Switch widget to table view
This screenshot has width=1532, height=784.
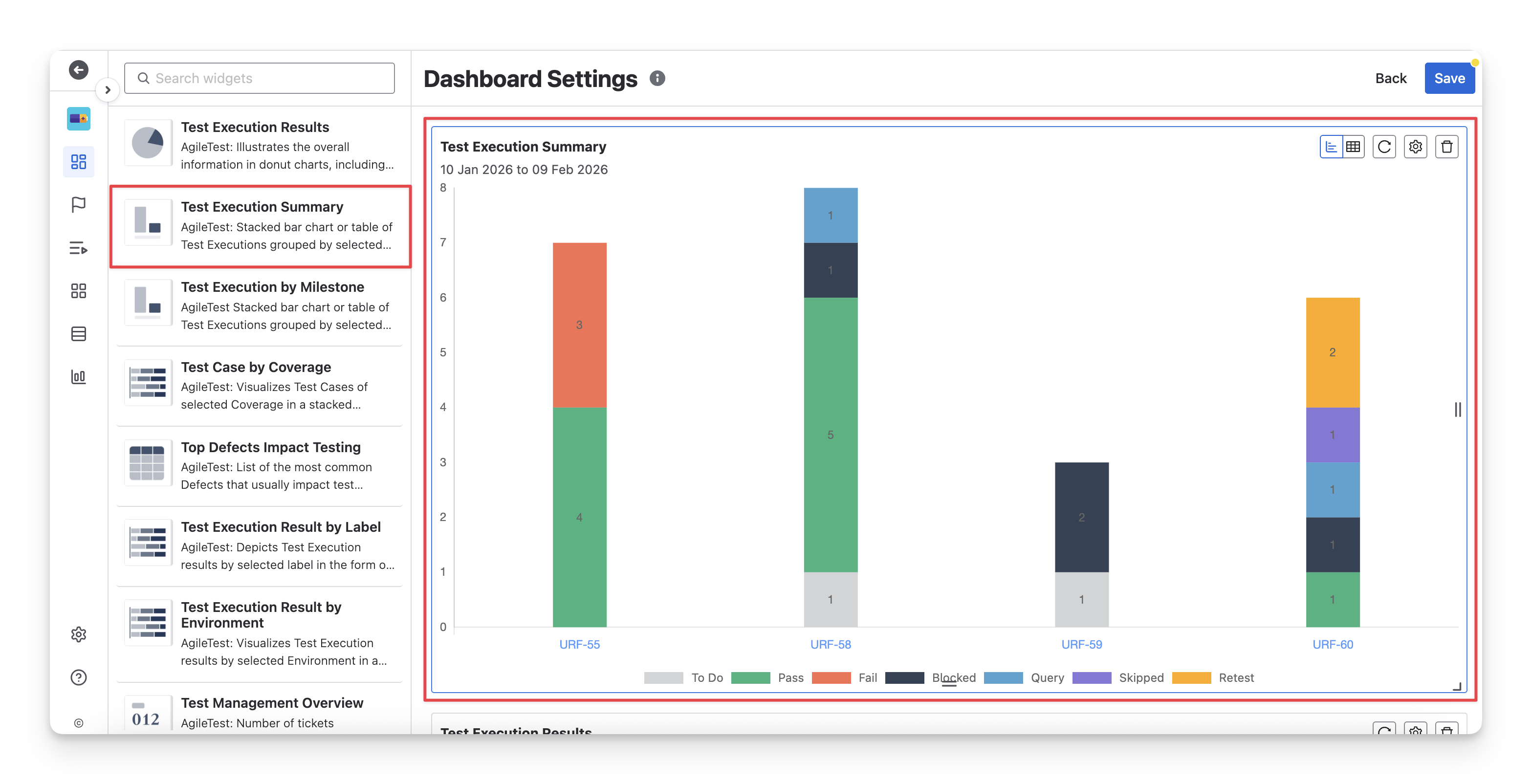tap(1353, 147)
